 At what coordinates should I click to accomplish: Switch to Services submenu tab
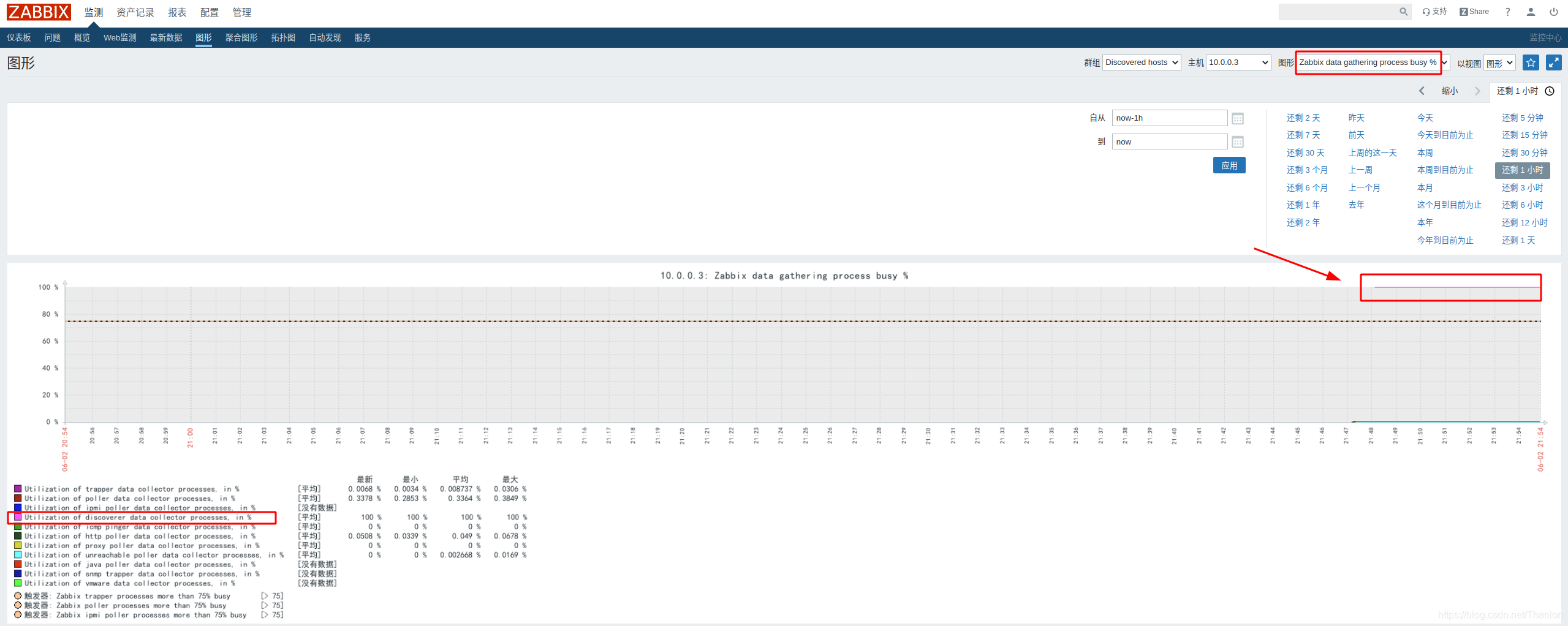tap(363, 37)
